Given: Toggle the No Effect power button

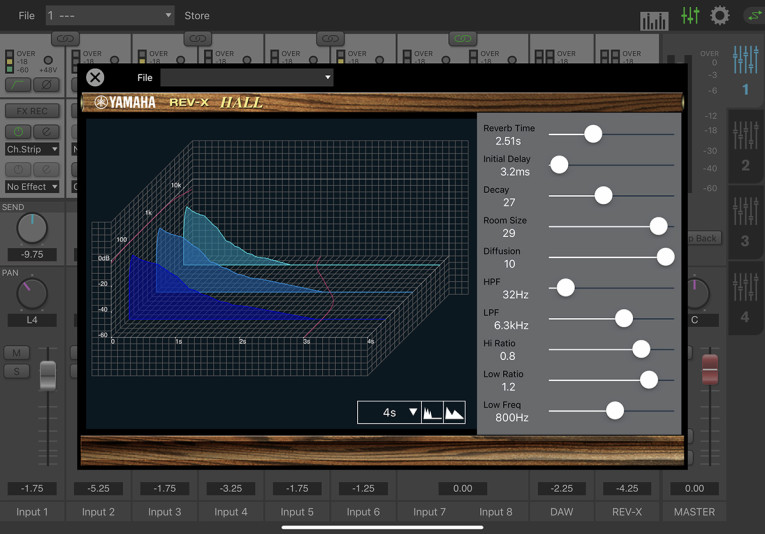Looking at the screenshot, I should pos(18,169).
